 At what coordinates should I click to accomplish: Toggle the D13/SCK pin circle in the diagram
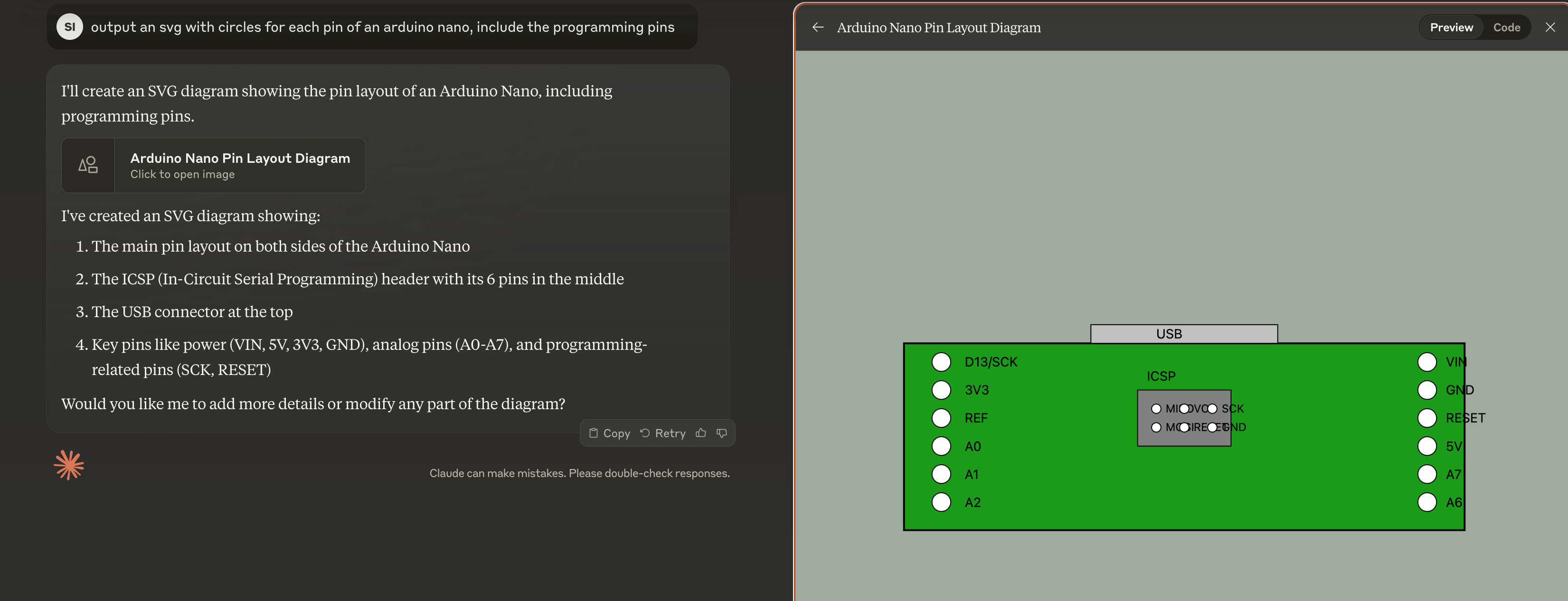941,361
